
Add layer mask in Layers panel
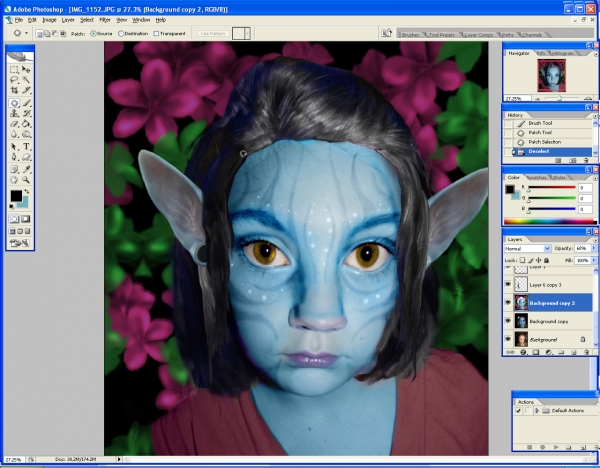pos(536,352)
